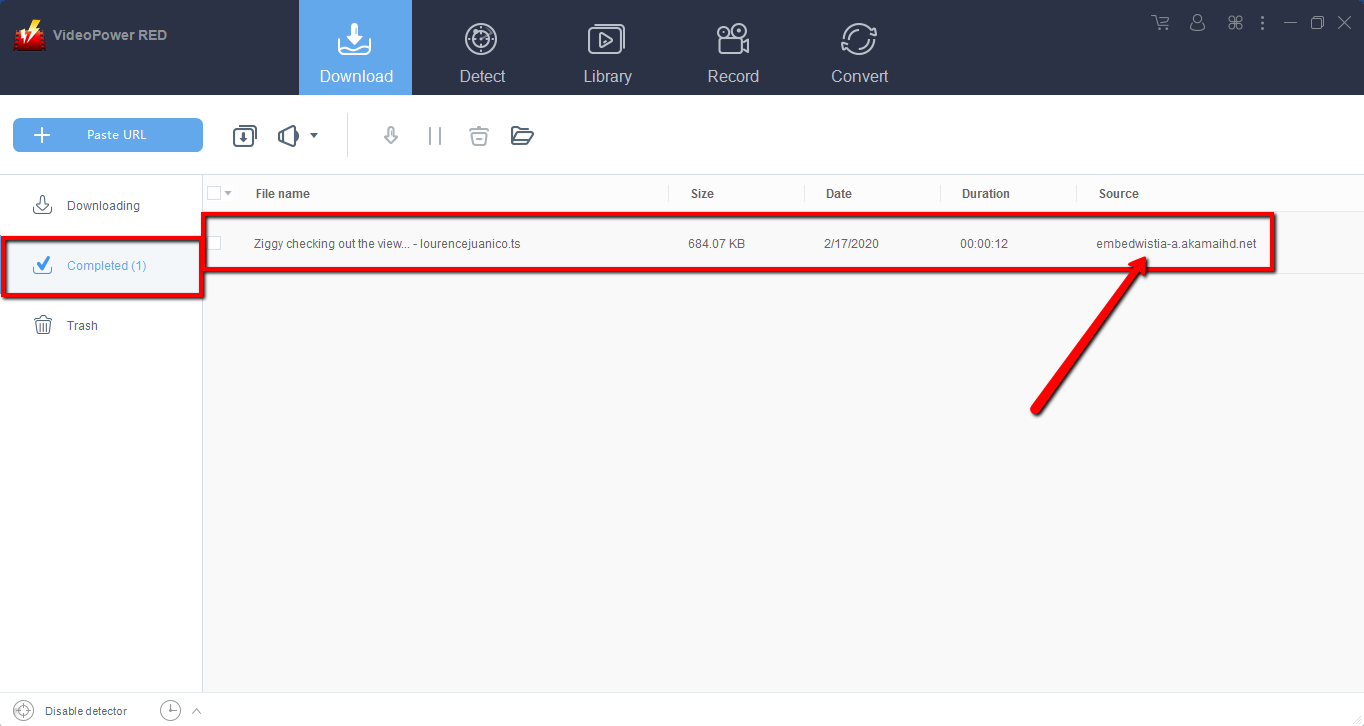Click the date 2/17/2020 cell
The width and height of the screenshot is (1364, 726).
coord(851,244)
